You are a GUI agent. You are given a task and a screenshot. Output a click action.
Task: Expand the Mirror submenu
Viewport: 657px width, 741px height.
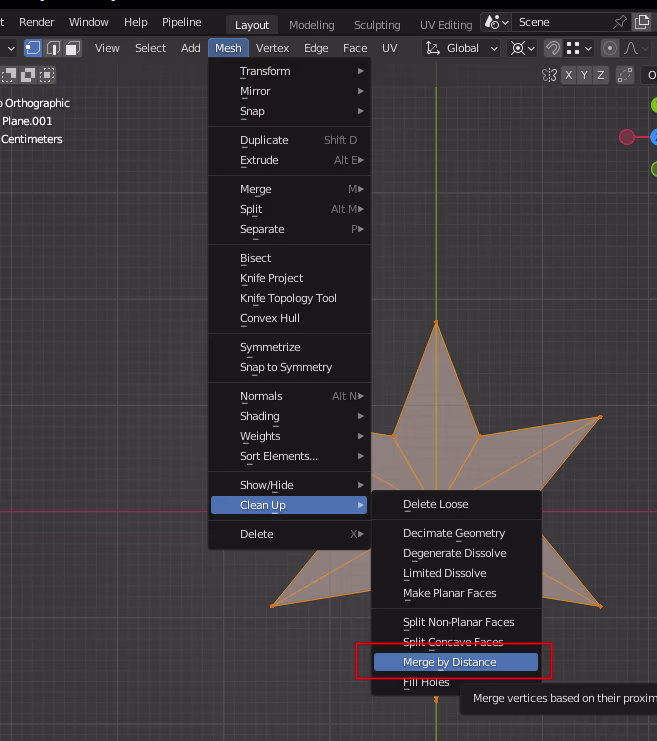pyautogui.click(x=289, y=91)
